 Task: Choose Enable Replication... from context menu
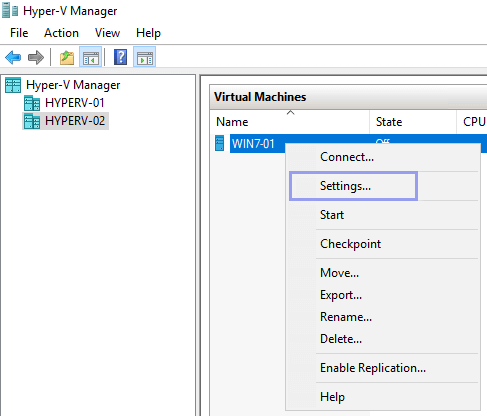tap(383, 368)
